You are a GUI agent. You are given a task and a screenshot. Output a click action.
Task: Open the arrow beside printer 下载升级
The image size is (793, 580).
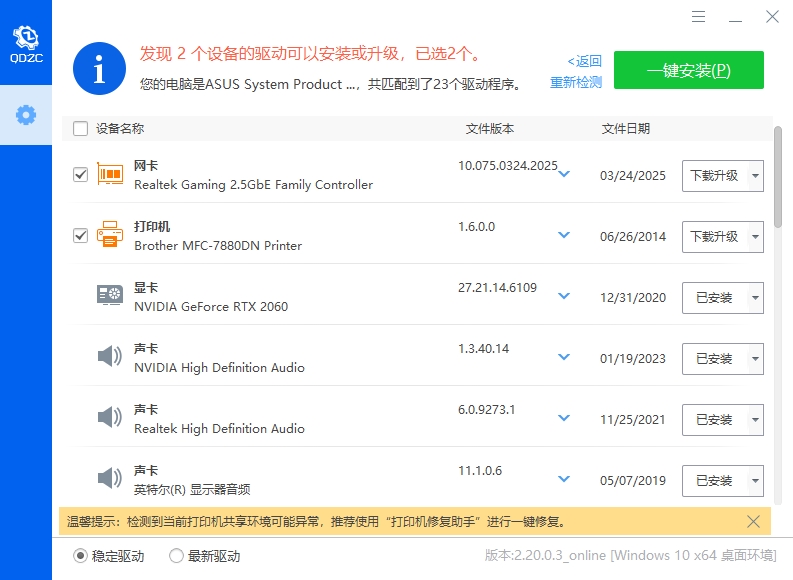pos(756,237)
